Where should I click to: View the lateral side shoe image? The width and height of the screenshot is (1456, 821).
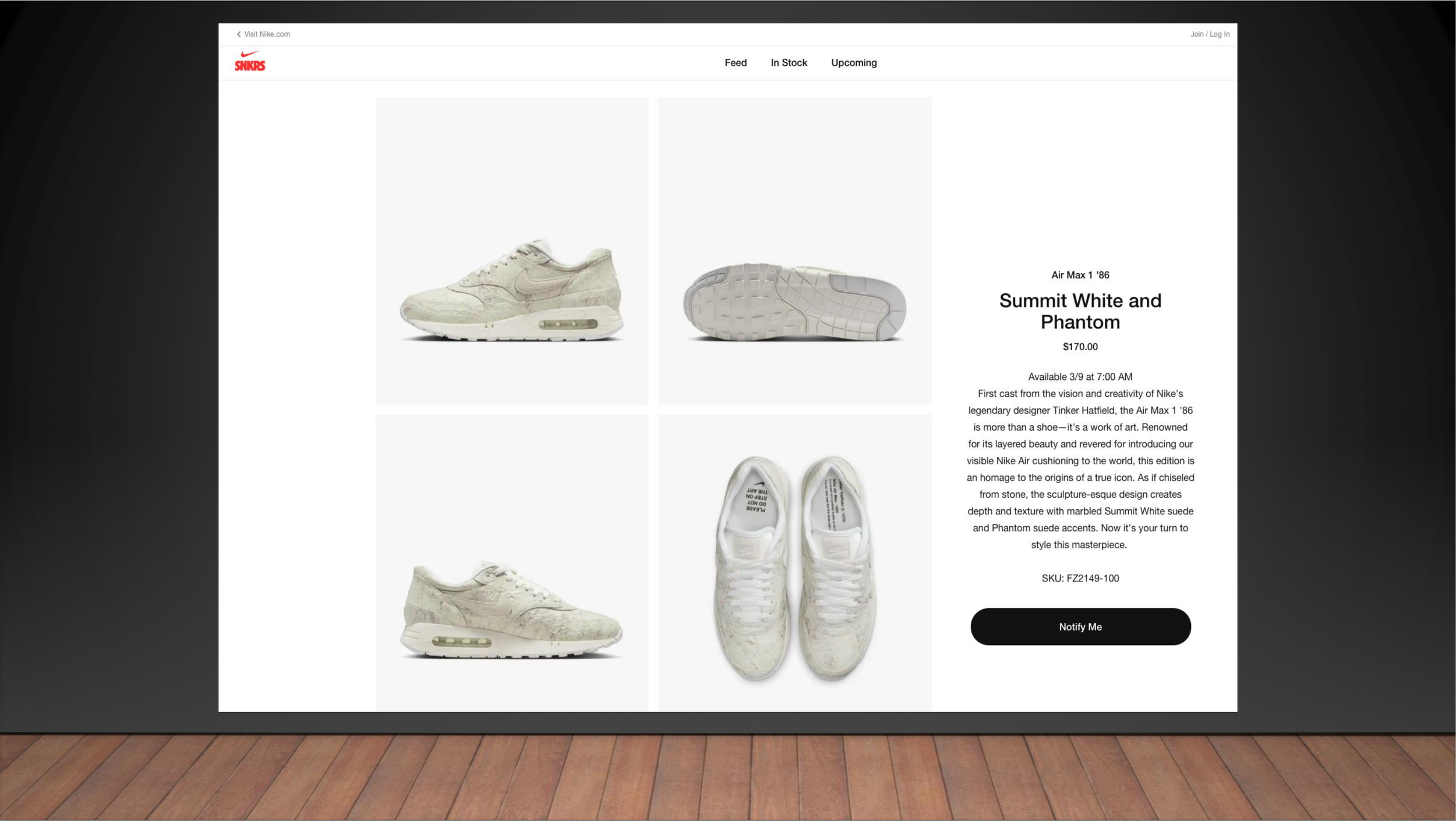click(x=511, y=251)
